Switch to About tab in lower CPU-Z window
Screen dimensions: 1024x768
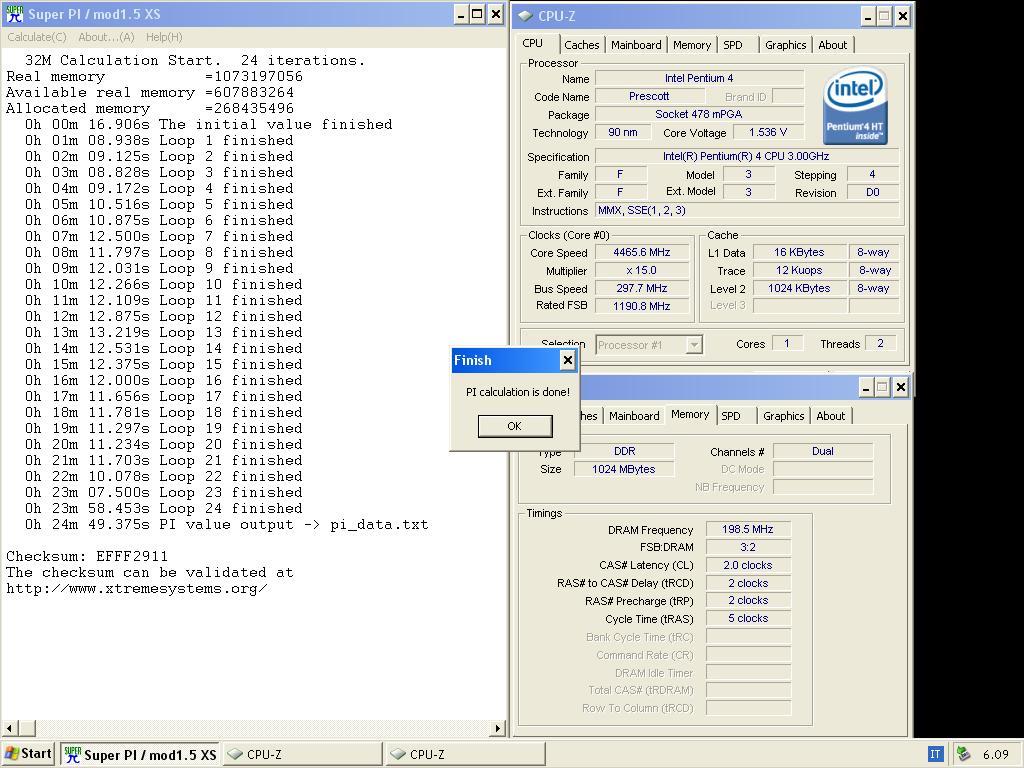click(x=831, y=416)
